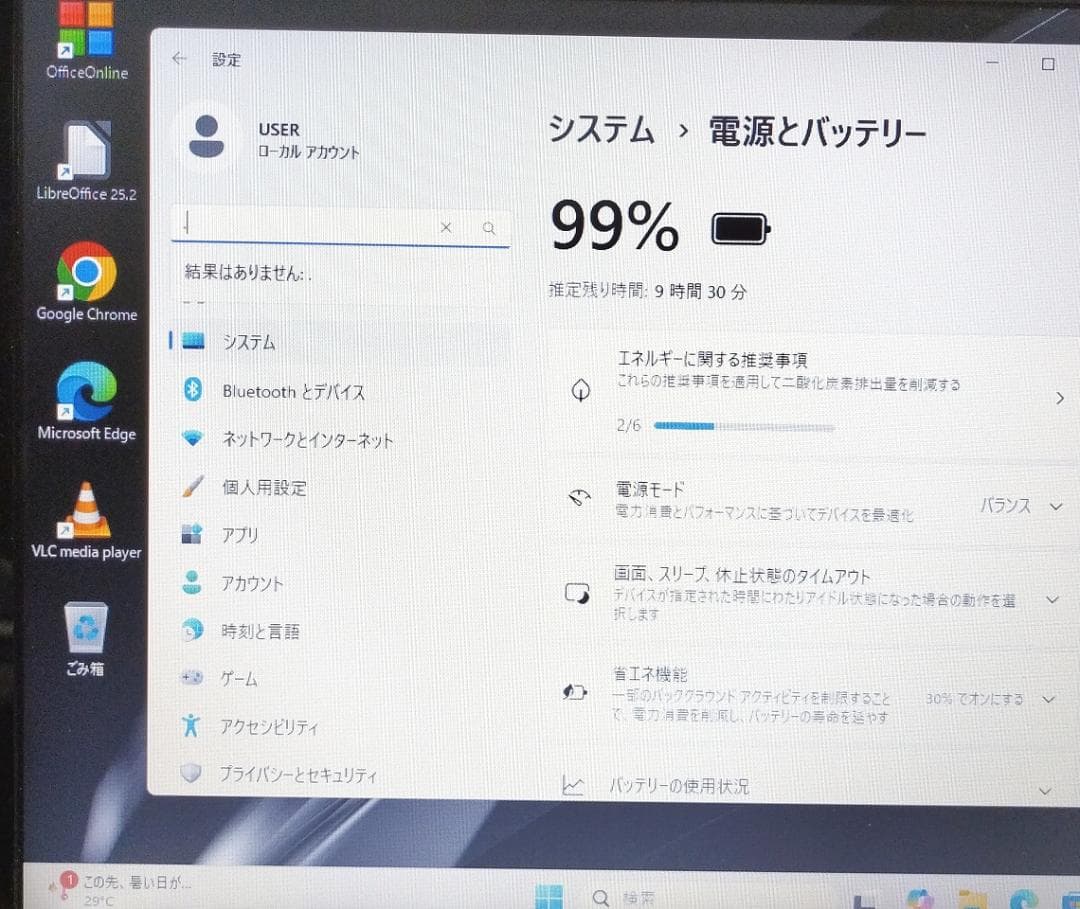Click the energy recommendations leaf icon
The width and height of the screenshot is (1080, 909).
(581, 391)
